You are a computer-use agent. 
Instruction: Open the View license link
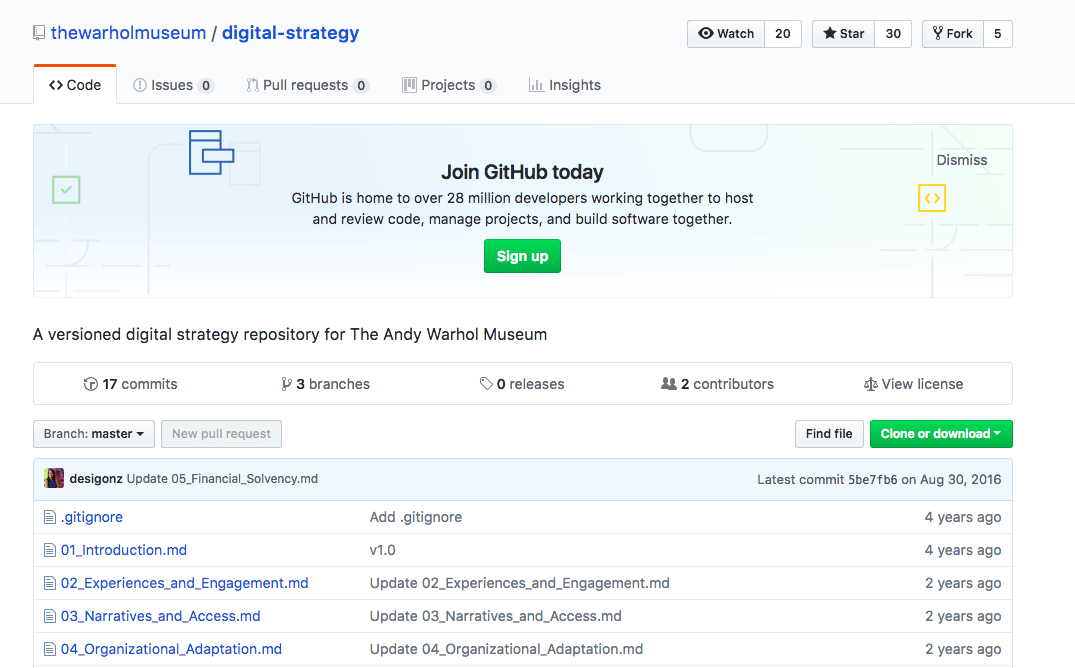(913, 384)
